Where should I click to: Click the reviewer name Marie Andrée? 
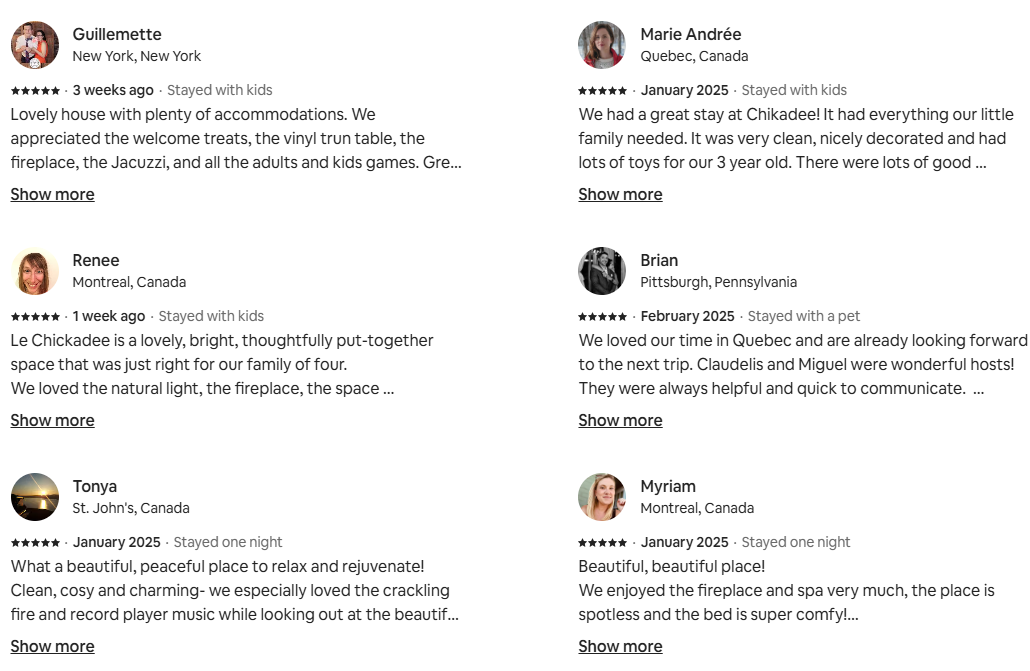[690, 34]
